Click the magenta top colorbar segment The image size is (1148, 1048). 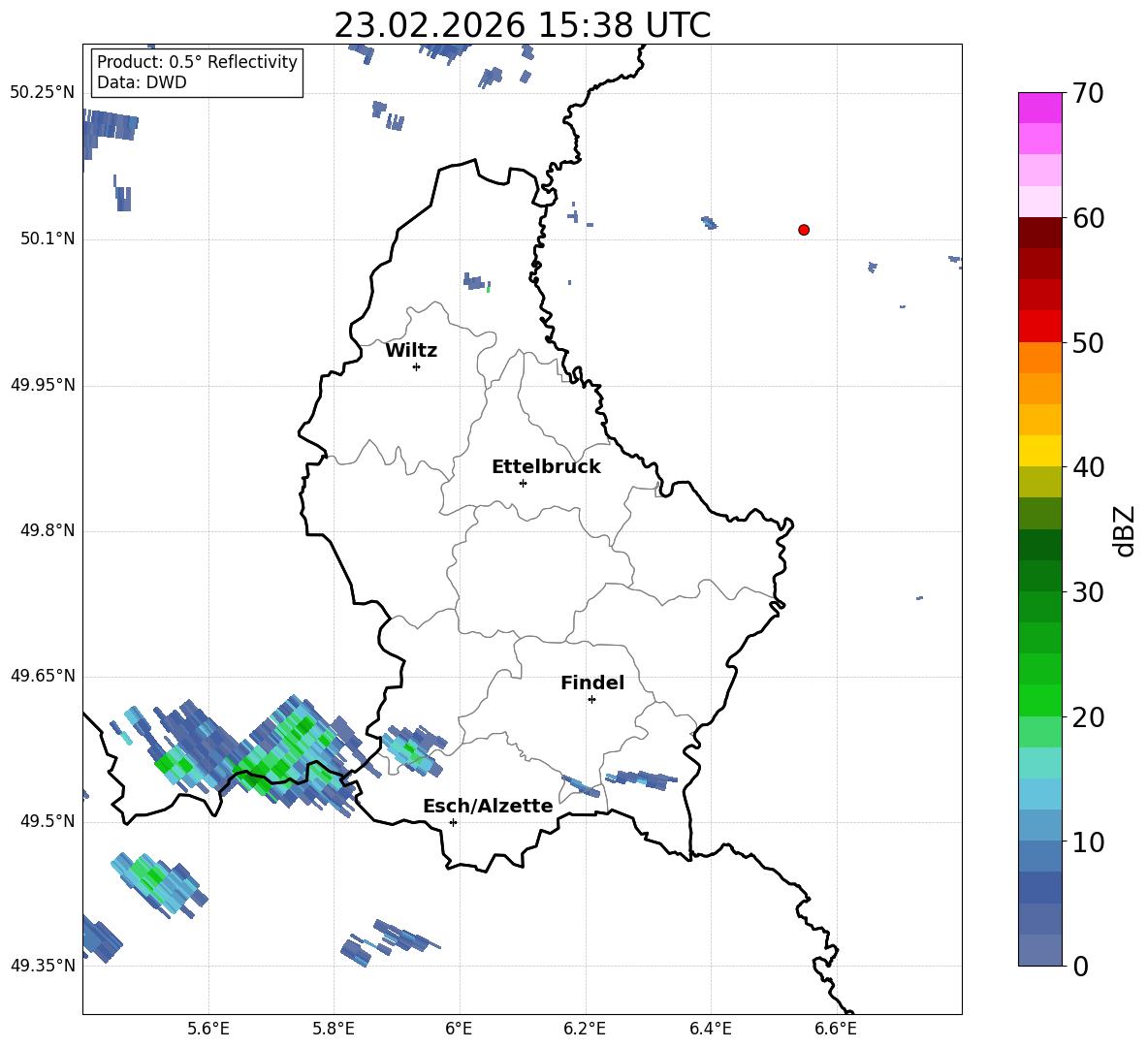pos(1040,109)
